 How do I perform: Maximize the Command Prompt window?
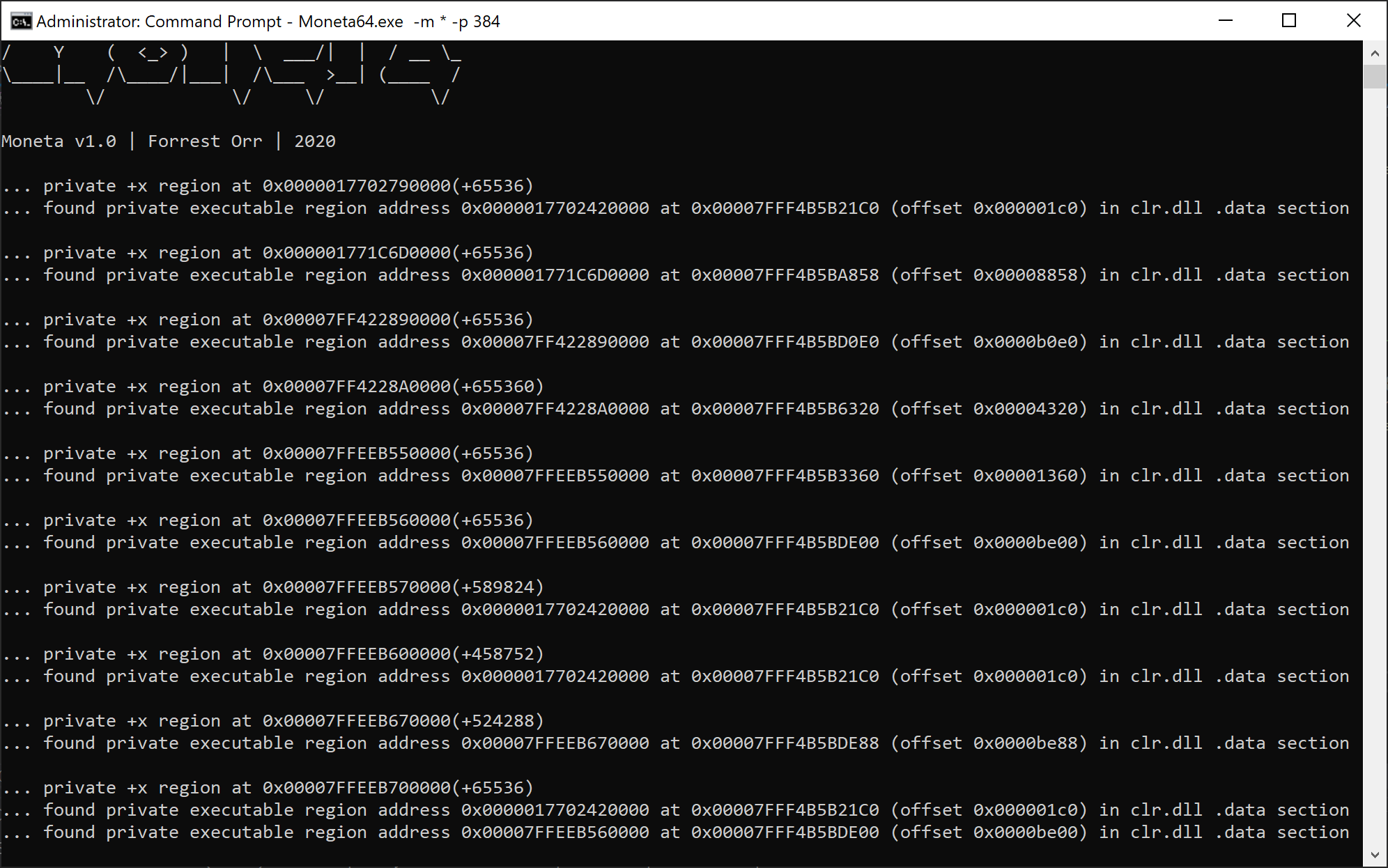point(1289,21)
